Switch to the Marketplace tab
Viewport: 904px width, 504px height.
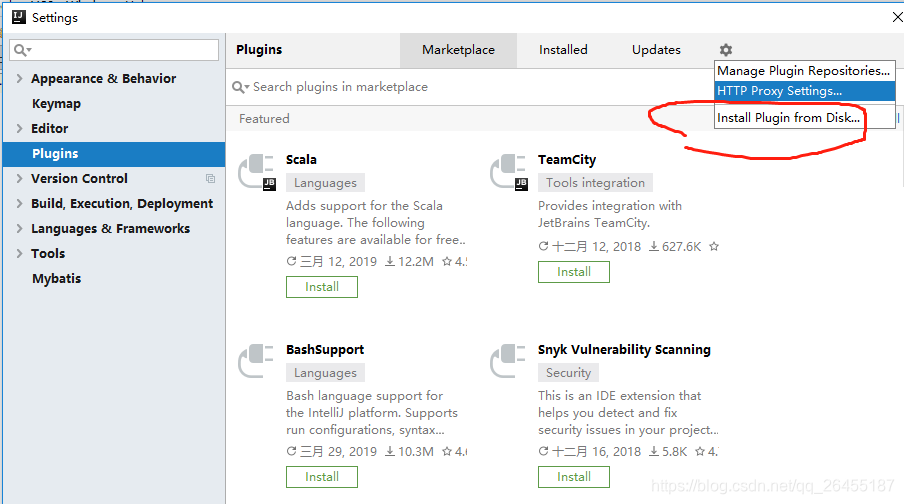(458, 50)
